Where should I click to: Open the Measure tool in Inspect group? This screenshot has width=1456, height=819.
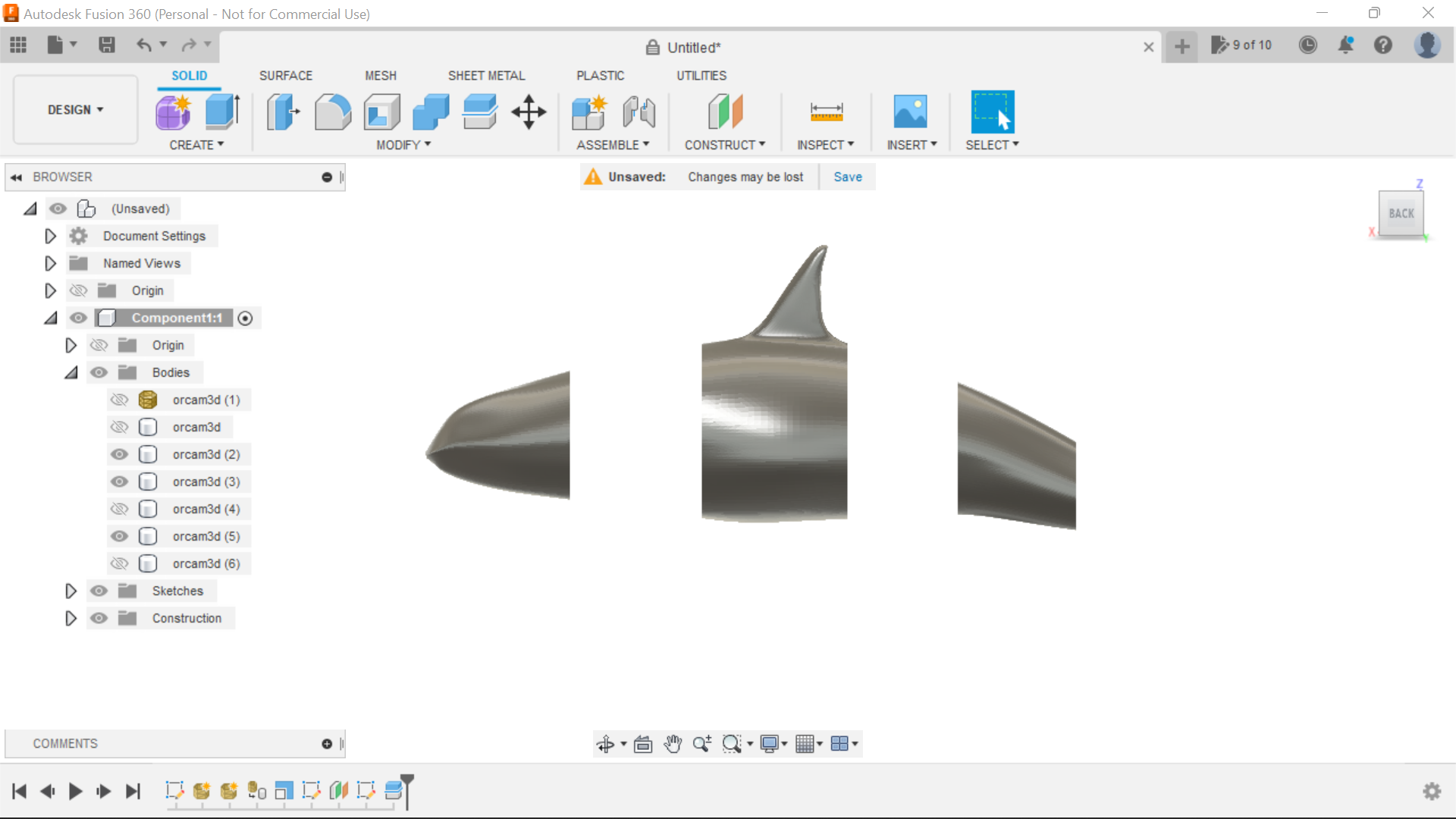click(826, 111)
